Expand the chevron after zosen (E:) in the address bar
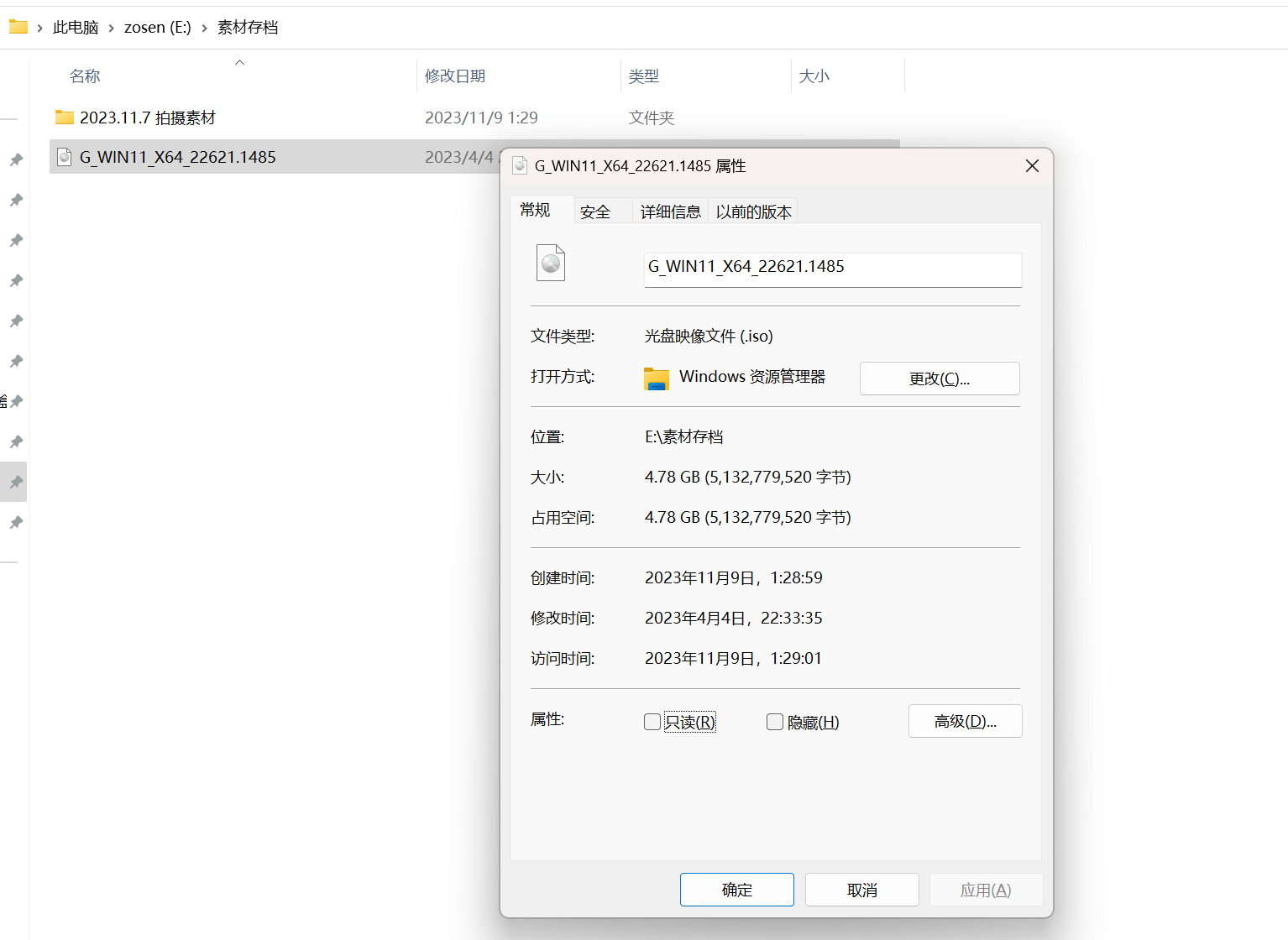Viewport: 1288px width, 940px height. [204, 28]
